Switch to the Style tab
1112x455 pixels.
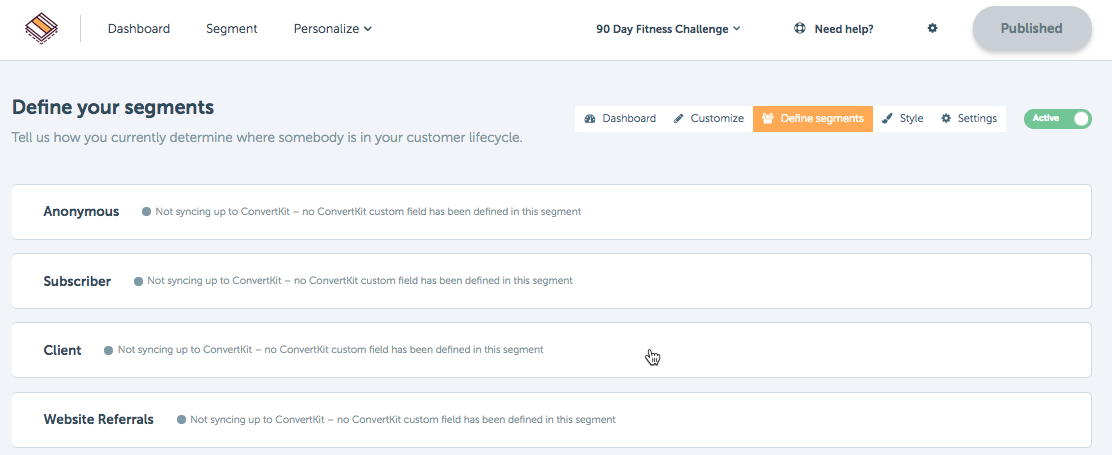[x=903, y=118]
